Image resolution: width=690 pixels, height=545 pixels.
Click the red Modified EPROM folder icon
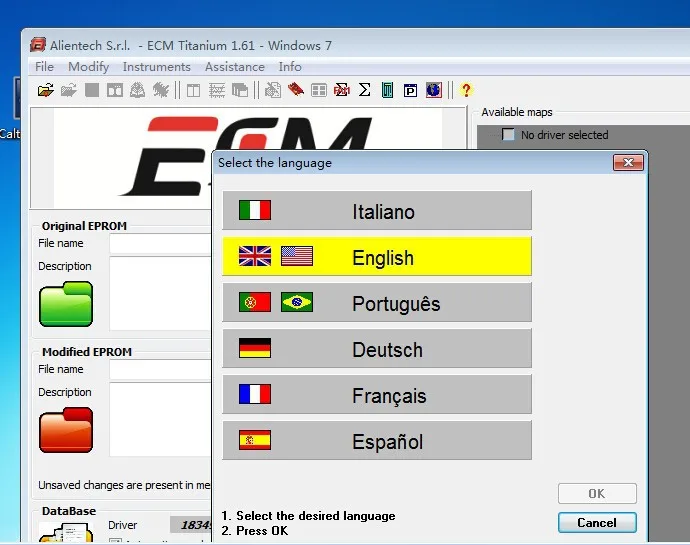(66, 430)
